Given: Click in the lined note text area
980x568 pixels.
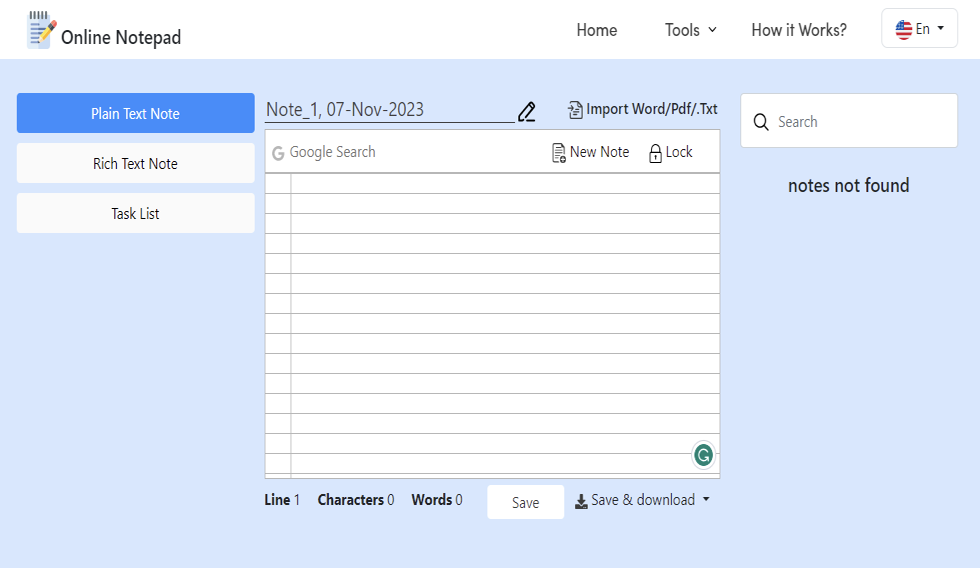Looking at the screenshot, I should click(x=492, y=325).
